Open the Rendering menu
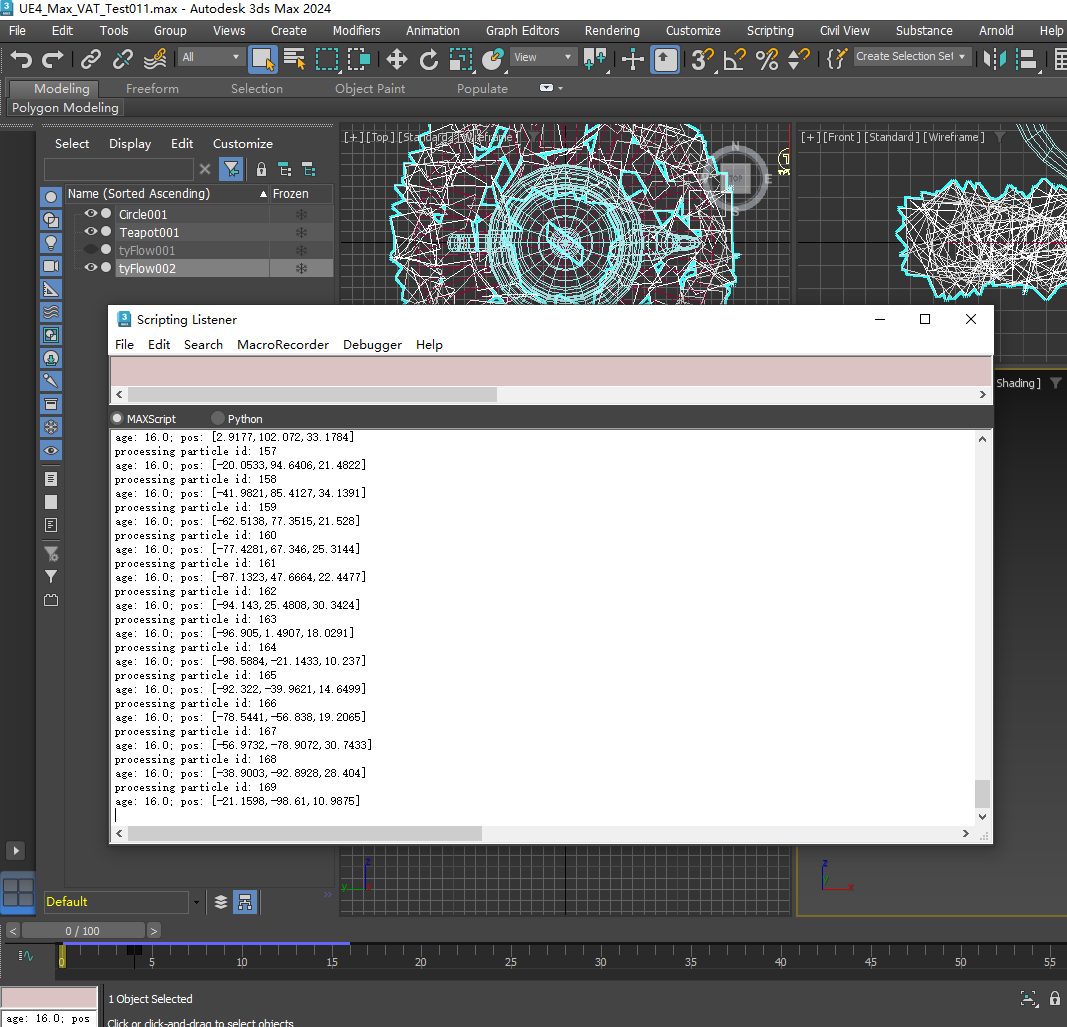Viewport: 1067px width, 1027px height. coord(612,31)
